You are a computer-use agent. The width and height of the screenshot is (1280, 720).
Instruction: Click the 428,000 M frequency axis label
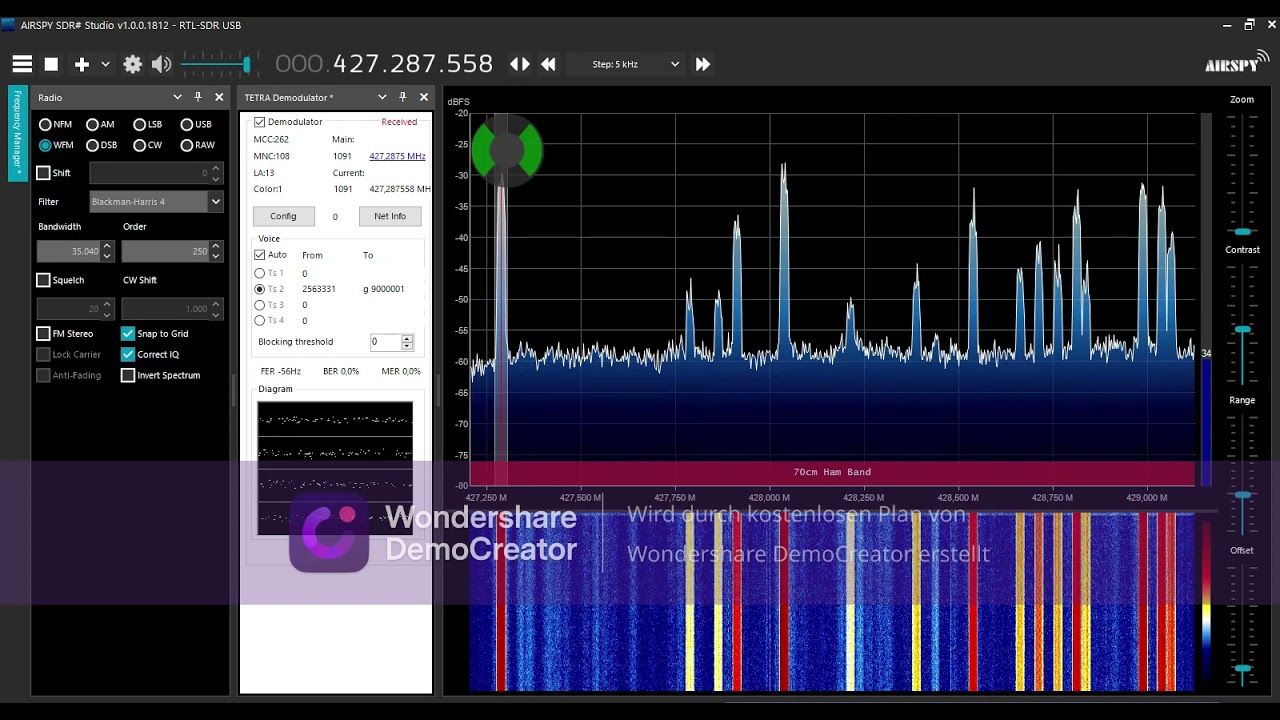(769, 497)
